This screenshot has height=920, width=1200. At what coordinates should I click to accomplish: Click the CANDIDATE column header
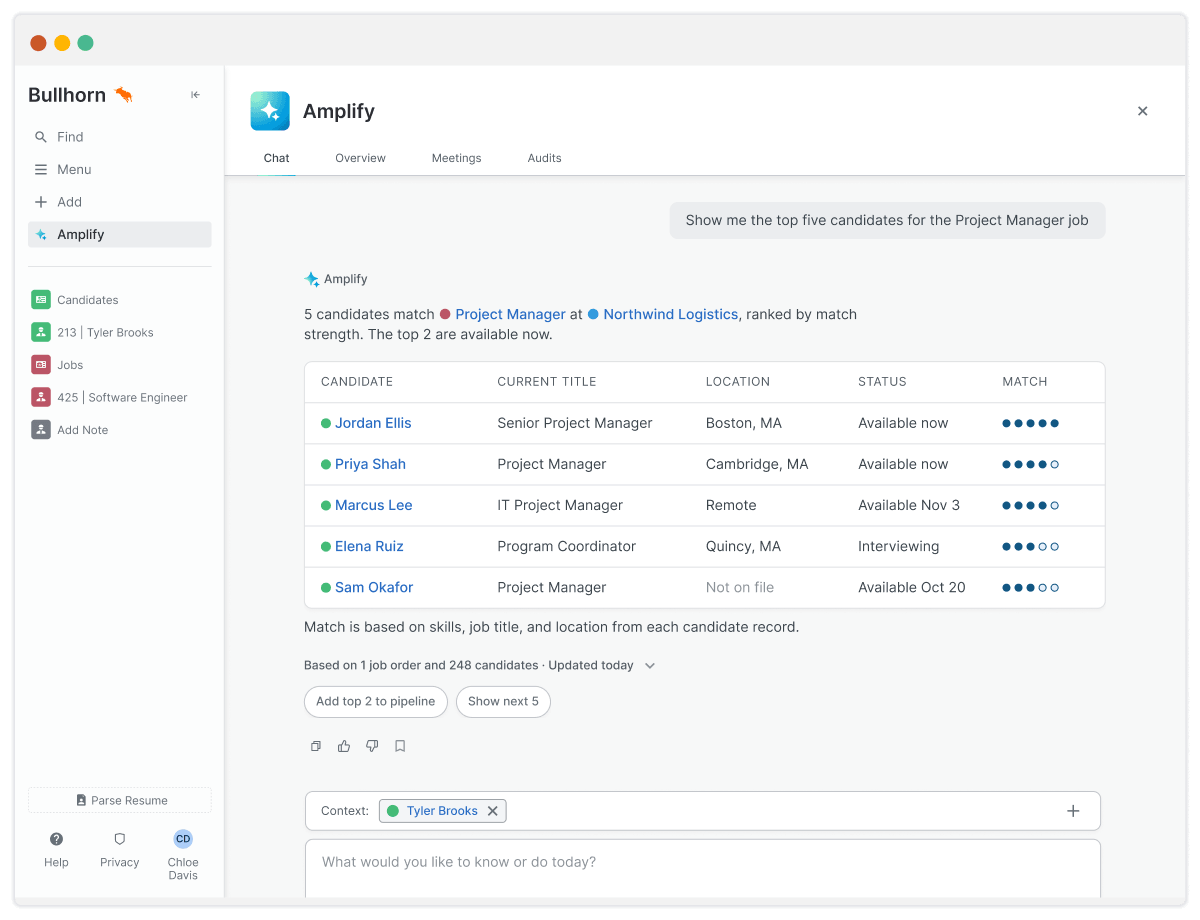[357, 382]
